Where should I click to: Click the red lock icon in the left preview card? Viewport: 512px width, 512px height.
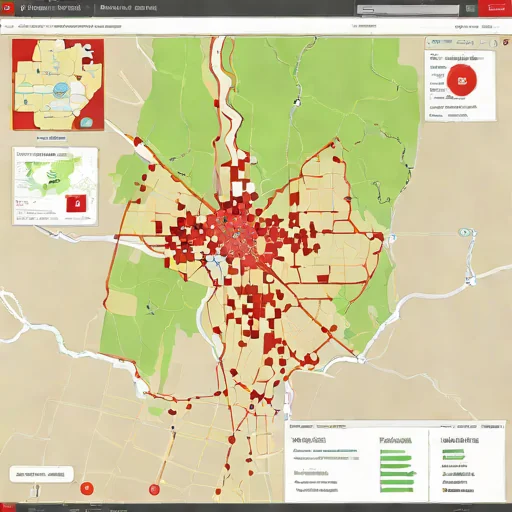click(76, 203)
